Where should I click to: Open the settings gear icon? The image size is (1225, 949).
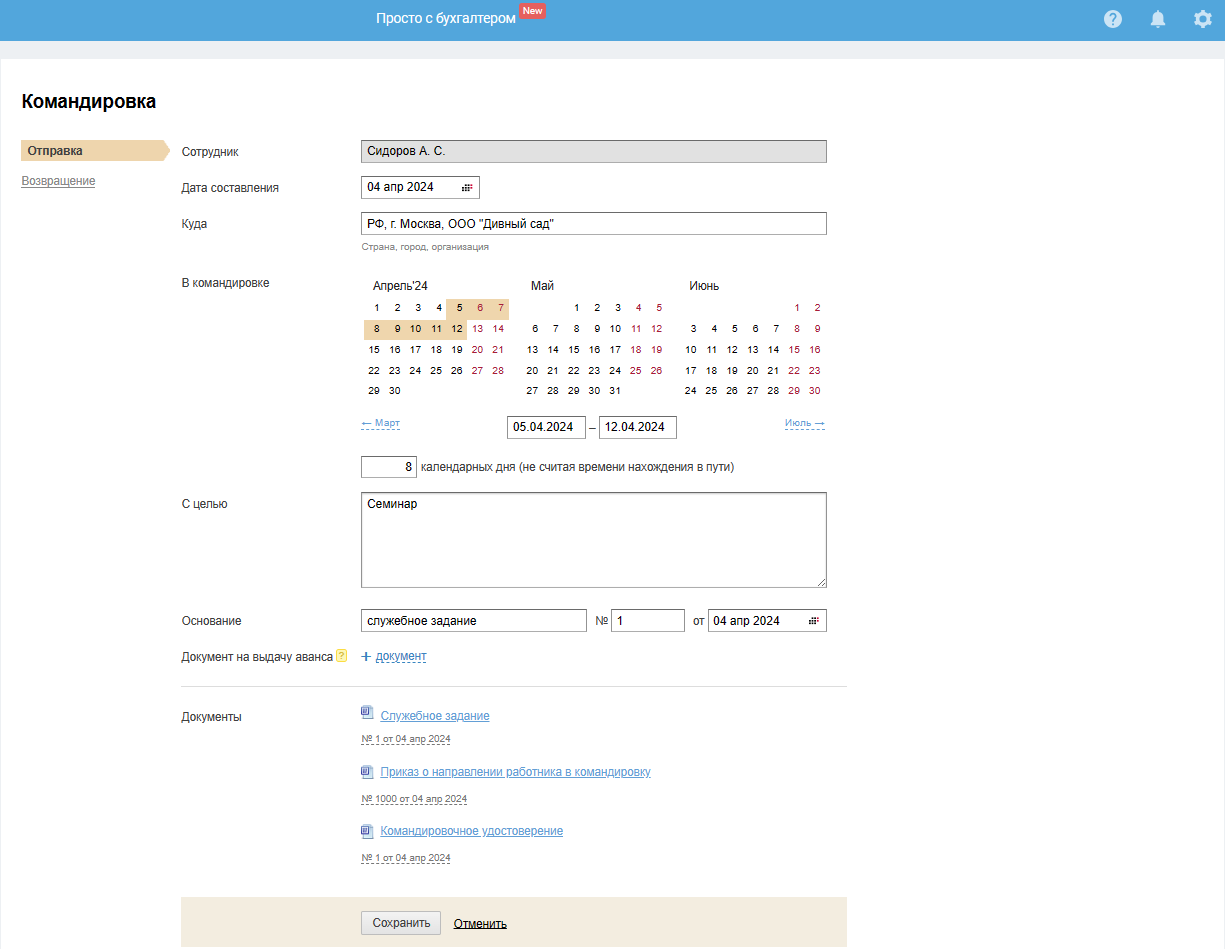[x=1203, y=19]
